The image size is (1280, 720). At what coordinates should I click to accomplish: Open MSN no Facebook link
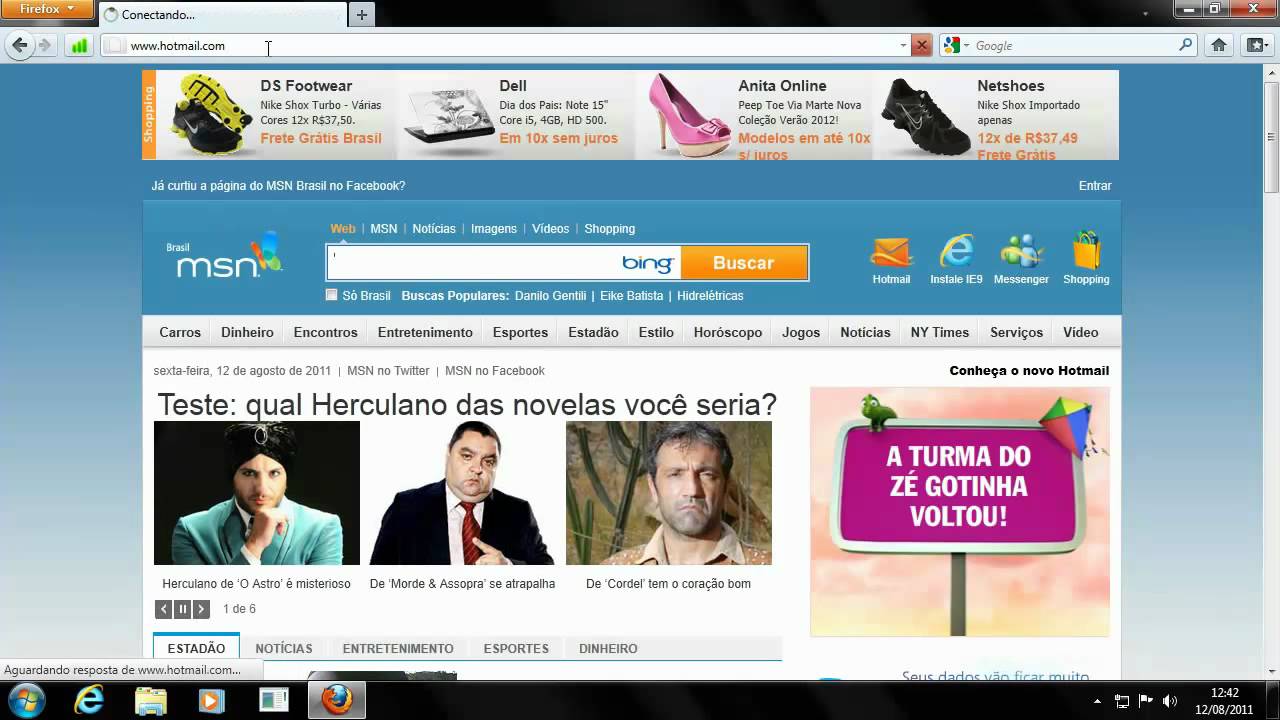[x=495, y=371]
